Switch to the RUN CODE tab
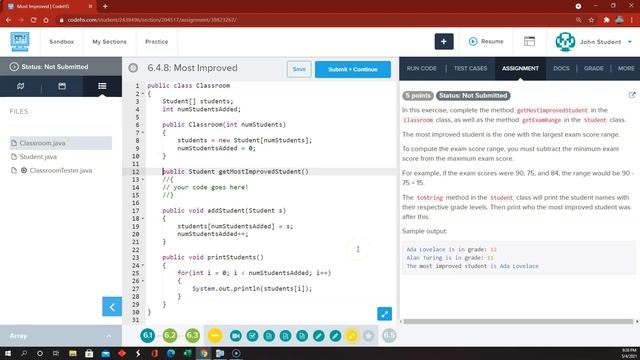Viewport: 640px width, 360px height. click(x=422, y=69)
